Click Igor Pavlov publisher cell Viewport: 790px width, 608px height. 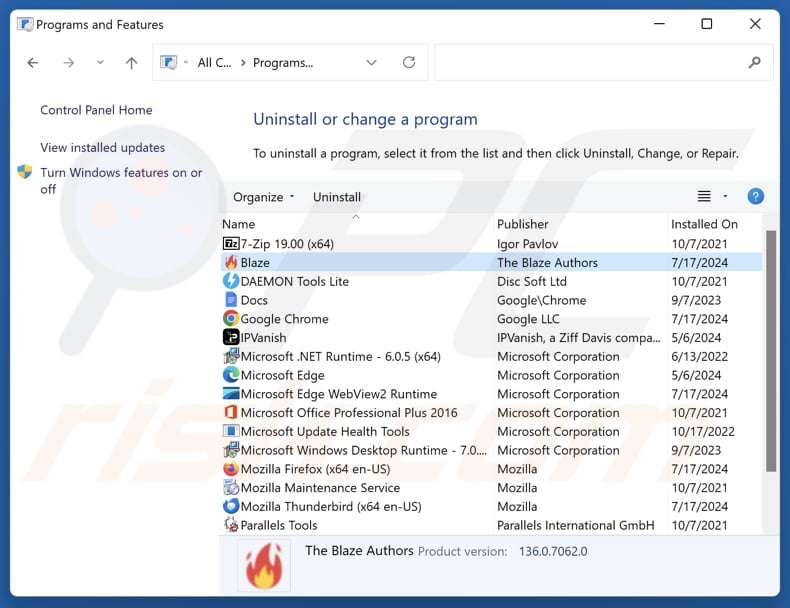point(528,244)
